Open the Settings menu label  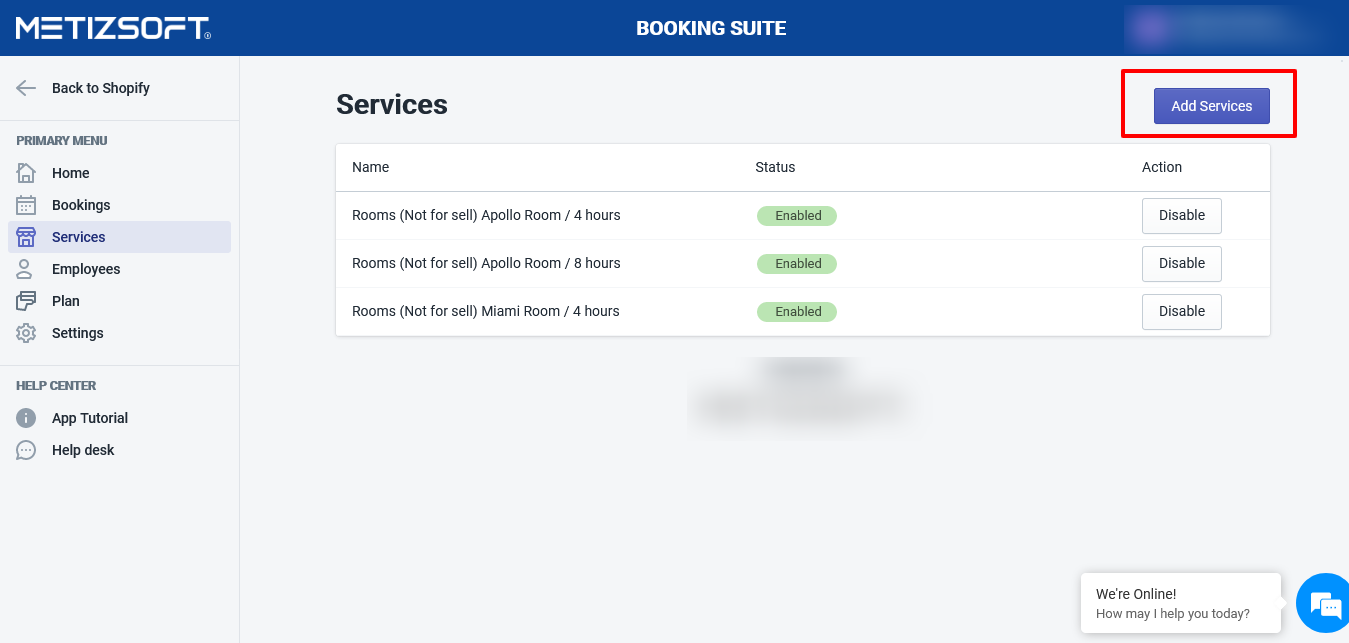pos(78,333)
